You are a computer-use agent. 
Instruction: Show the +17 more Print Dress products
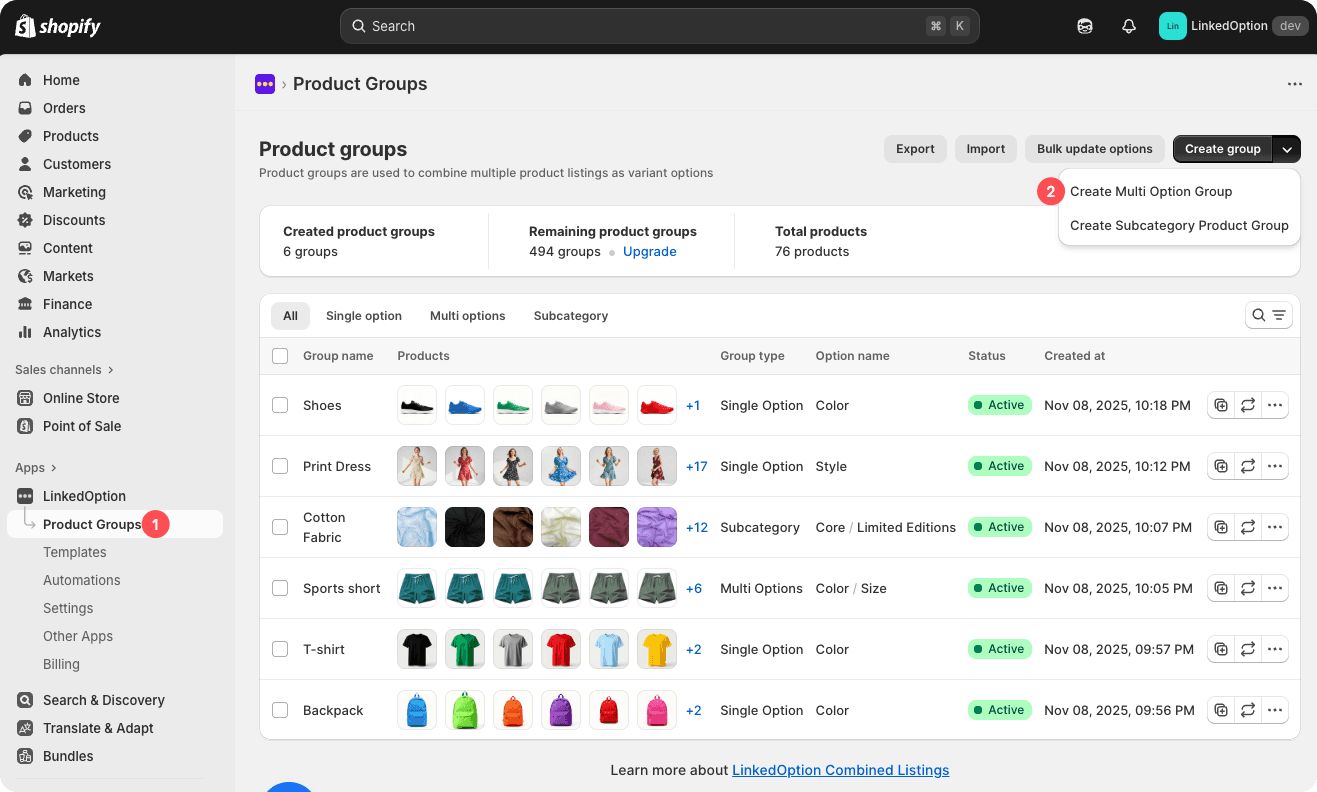(697, 466)
